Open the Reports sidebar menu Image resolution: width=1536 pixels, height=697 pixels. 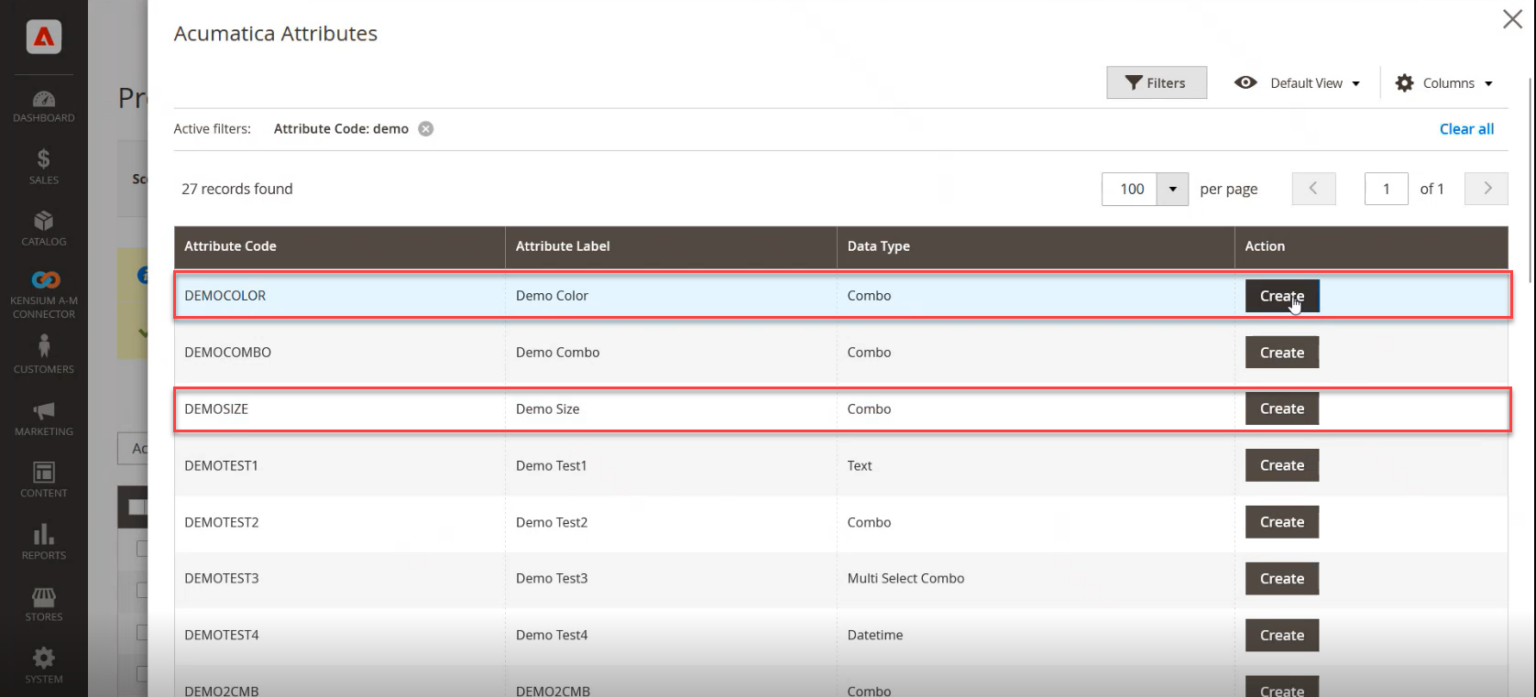coord(44,542)
